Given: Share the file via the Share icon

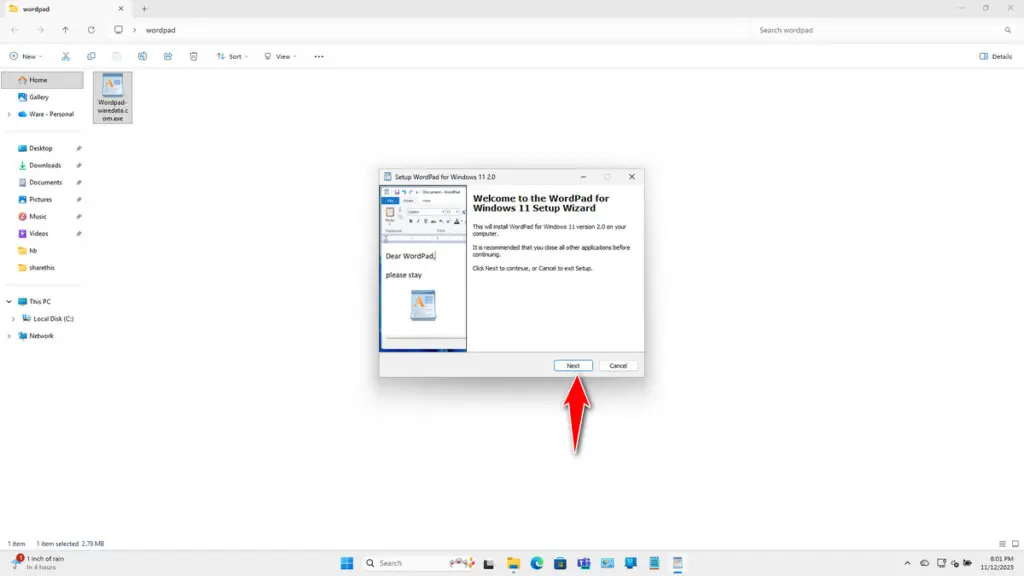Looking at the screenshot, I should click(167, 57).
